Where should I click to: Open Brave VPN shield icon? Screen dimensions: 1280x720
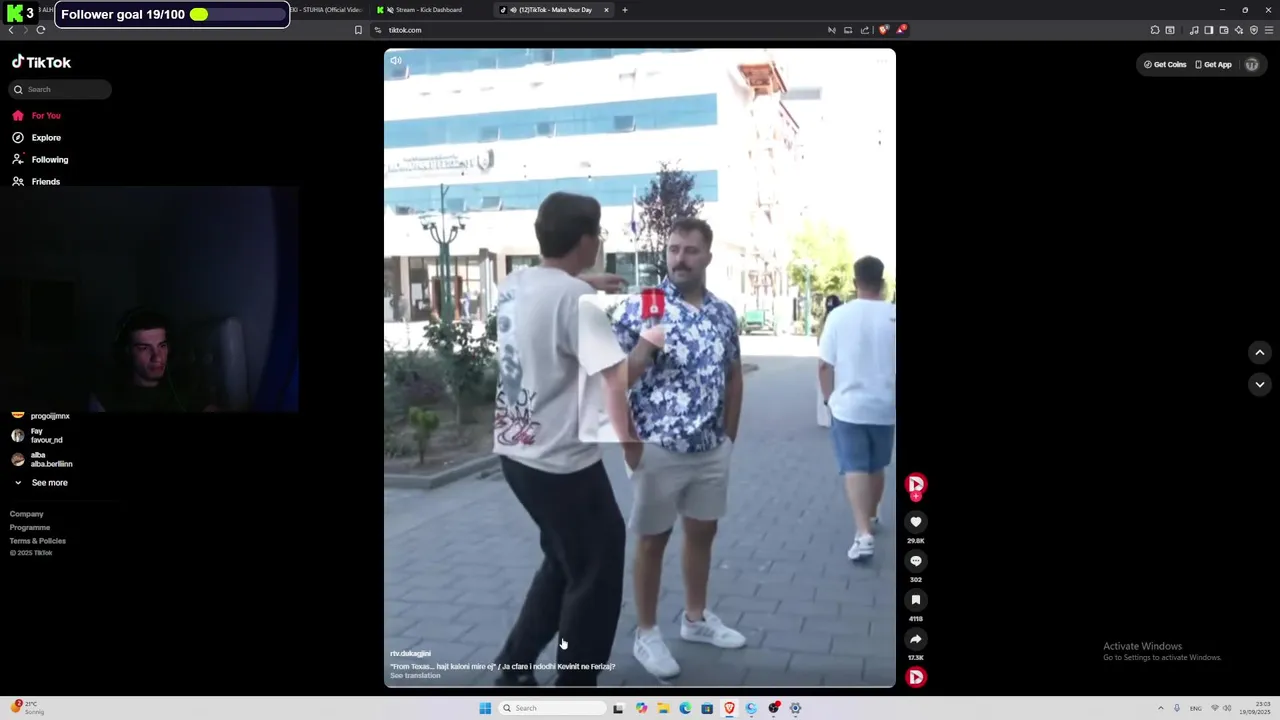(1254, 30)
